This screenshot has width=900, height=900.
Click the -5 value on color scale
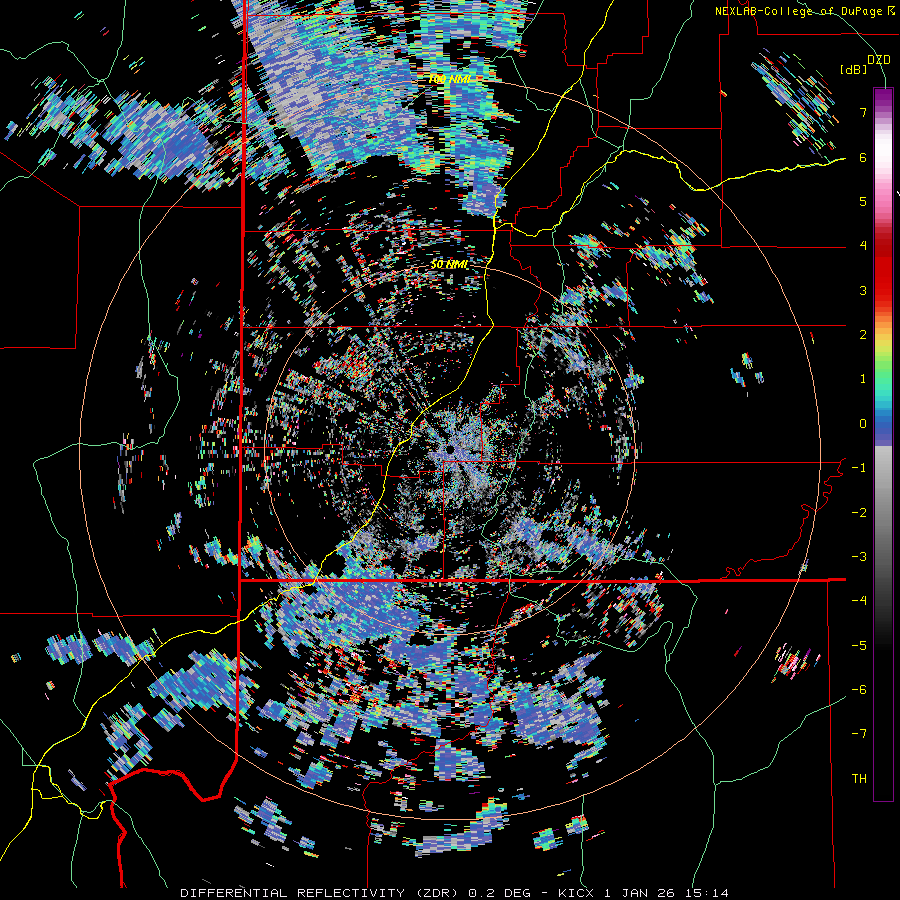coord(859,646)
